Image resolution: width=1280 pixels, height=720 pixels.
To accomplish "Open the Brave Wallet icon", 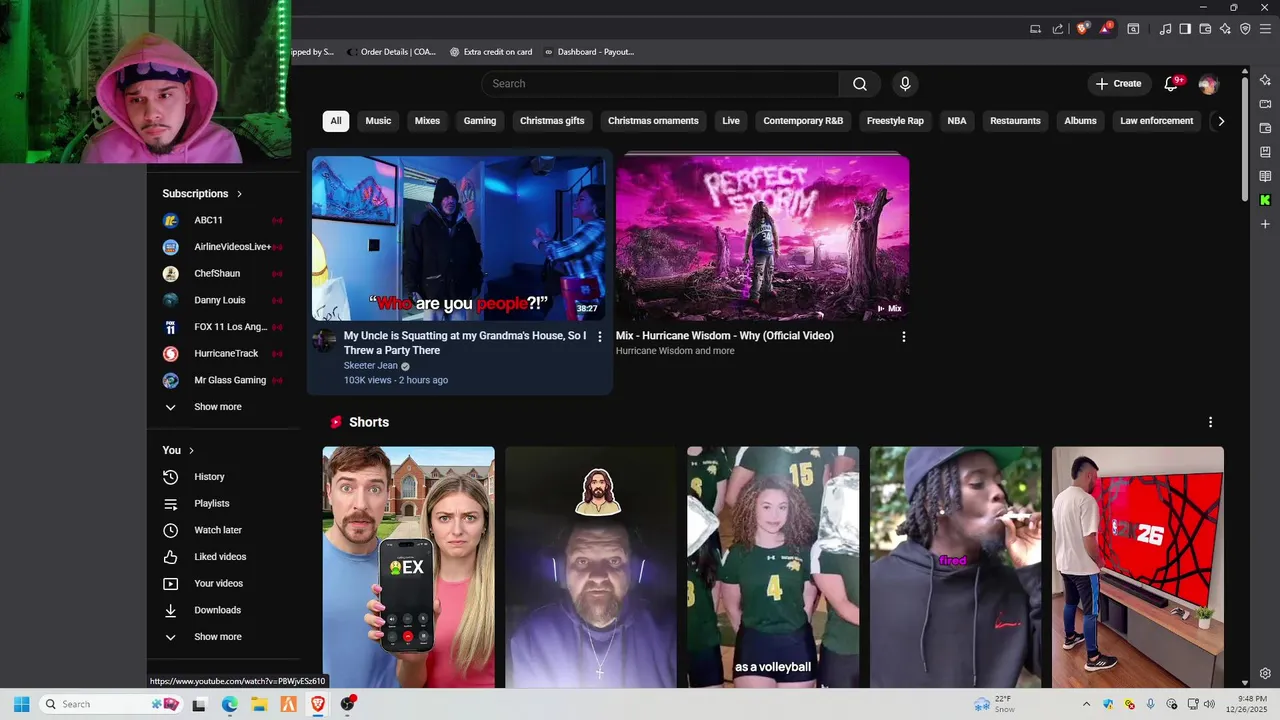I will tap(1205, 29).
